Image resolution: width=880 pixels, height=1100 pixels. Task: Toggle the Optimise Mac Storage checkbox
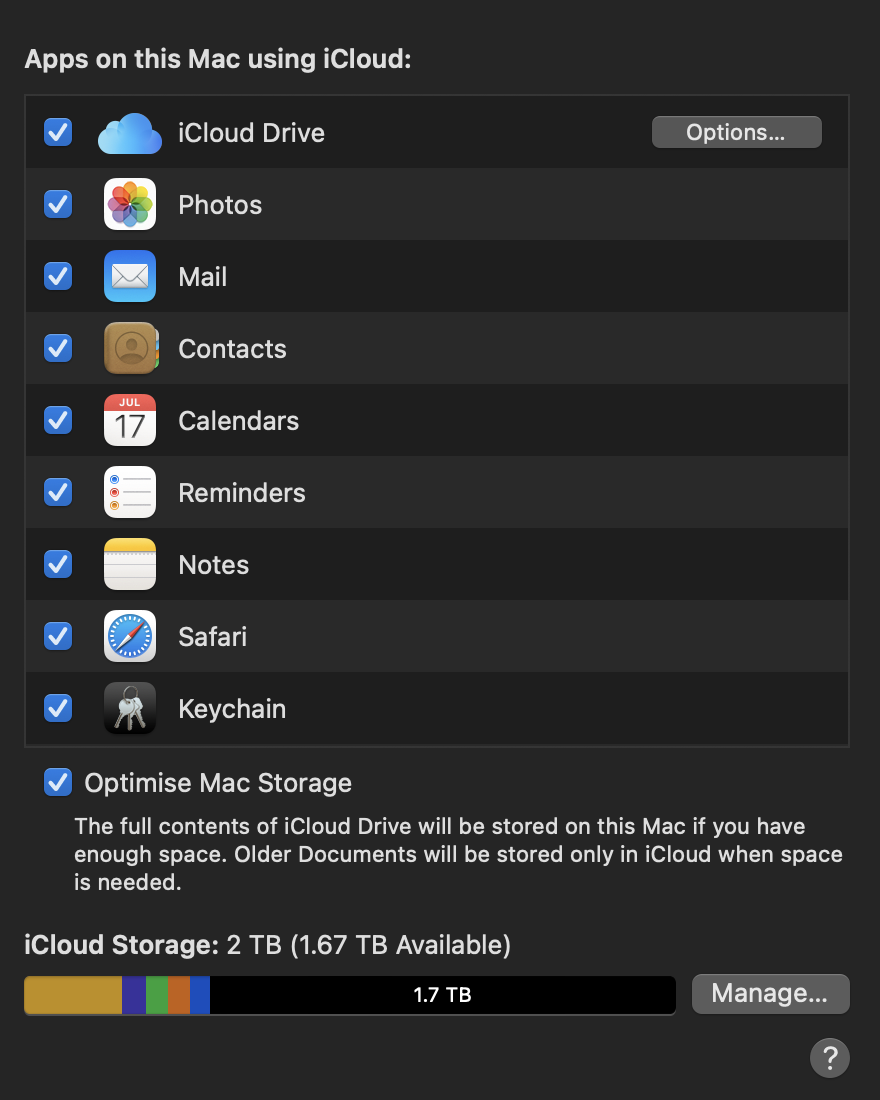(58, 782)
